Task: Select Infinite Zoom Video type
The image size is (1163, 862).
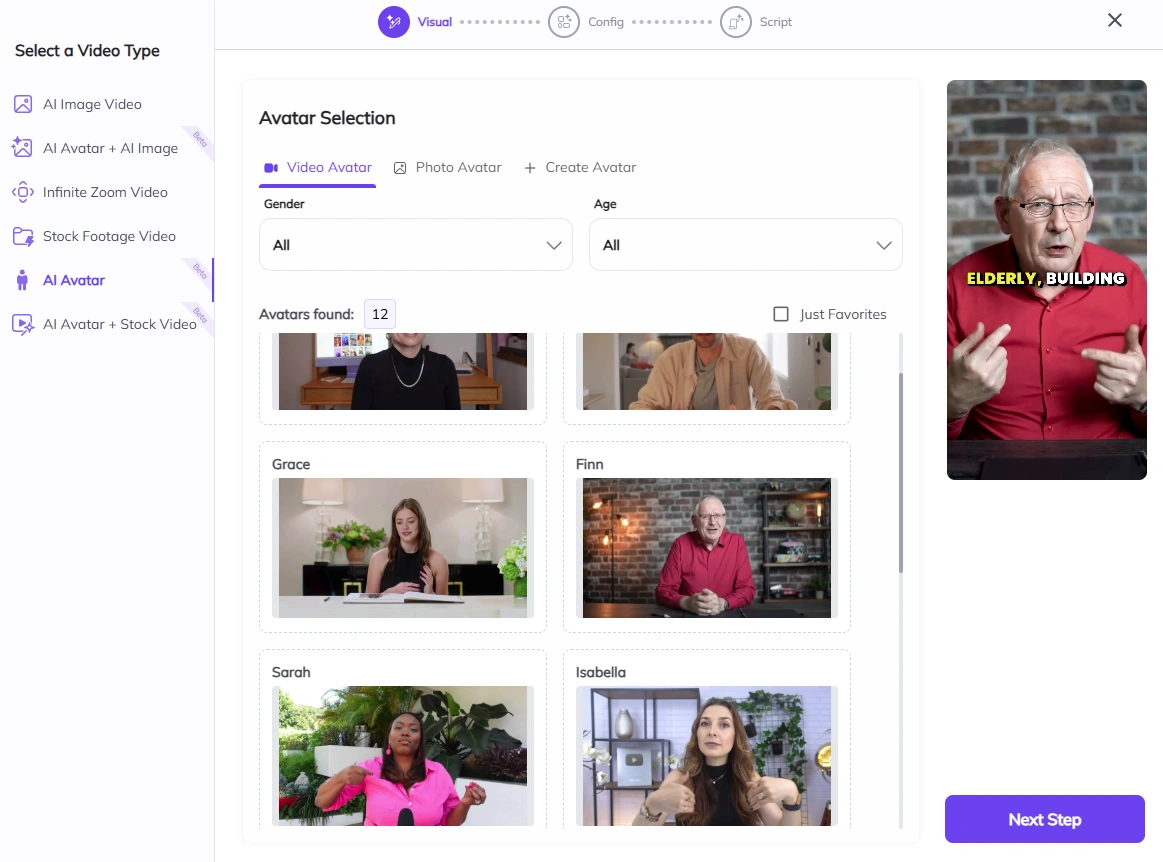Action: coord(105,192)
